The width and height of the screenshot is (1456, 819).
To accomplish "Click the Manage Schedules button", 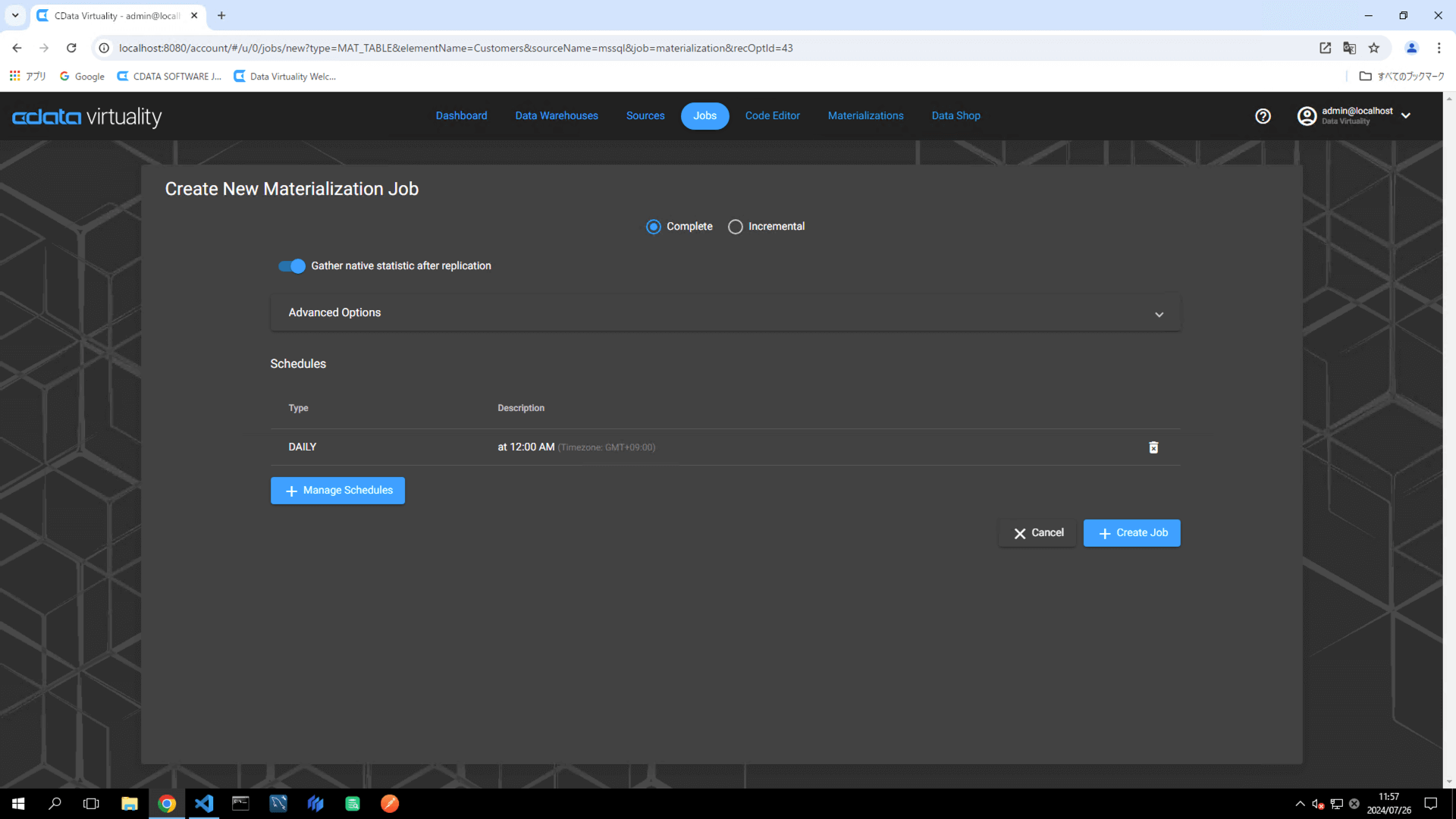I will point(337,491).
